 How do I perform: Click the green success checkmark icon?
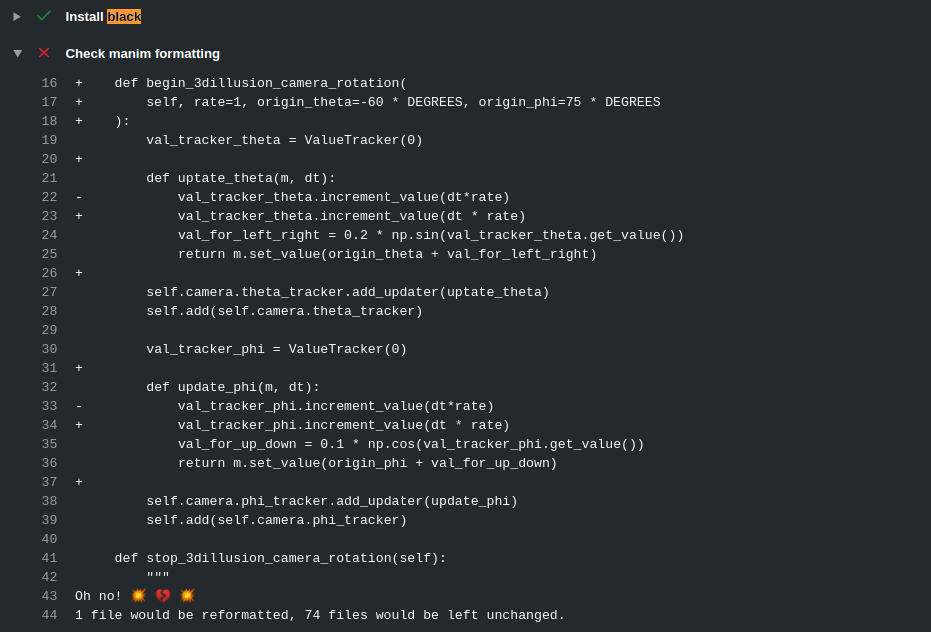(x=44, y=16)
